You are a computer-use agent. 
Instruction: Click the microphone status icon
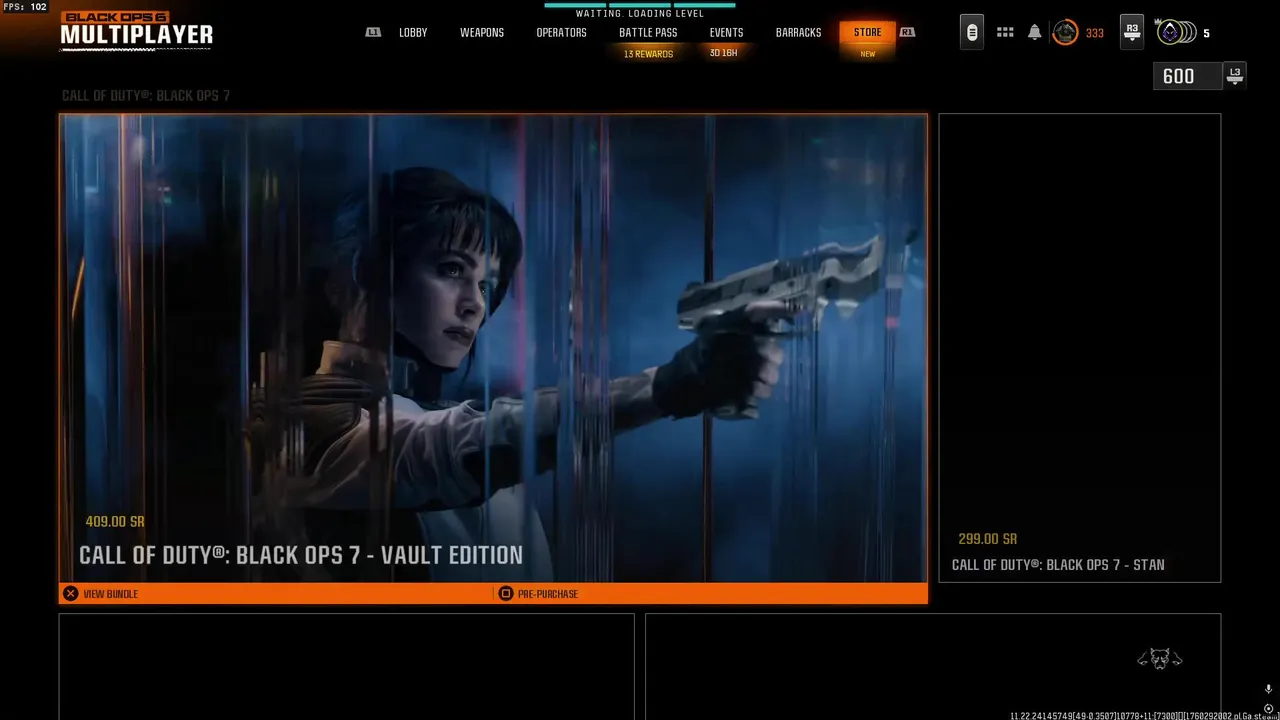pyautogui.click(x=1268, y=690)
